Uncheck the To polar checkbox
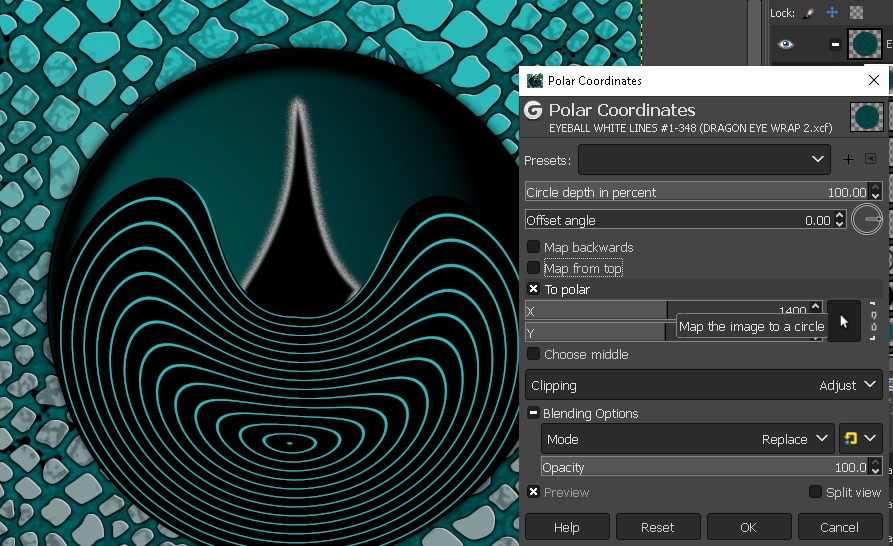 [533, 289]
